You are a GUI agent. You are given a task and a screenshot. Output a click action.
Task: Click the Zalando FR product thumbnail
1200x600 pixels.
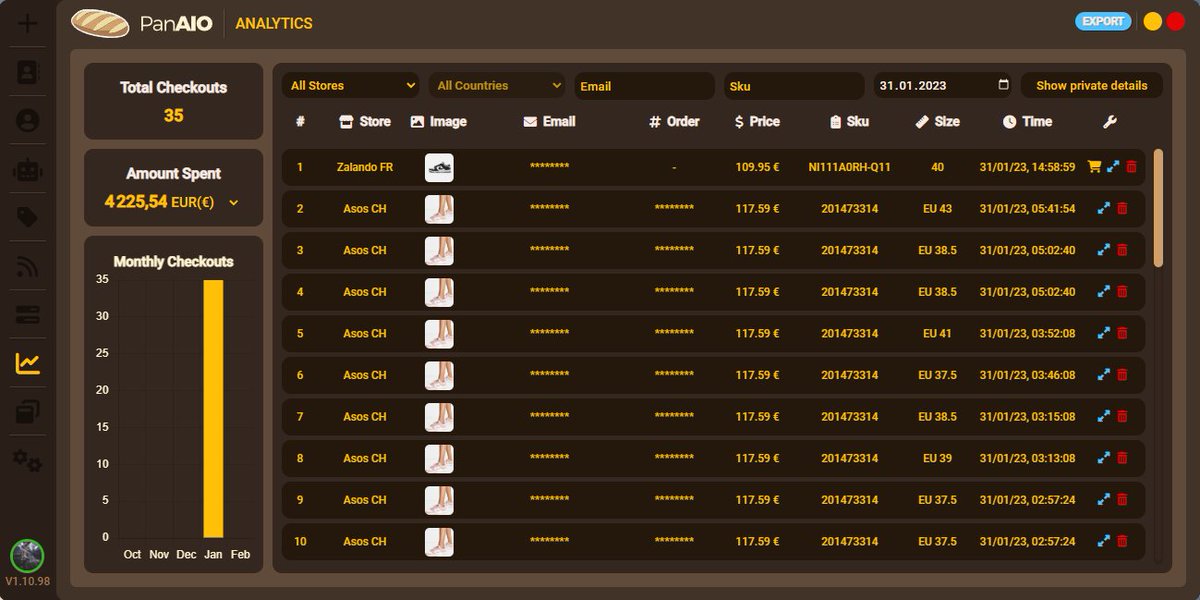pyautogui.click(x=439, y=167)
